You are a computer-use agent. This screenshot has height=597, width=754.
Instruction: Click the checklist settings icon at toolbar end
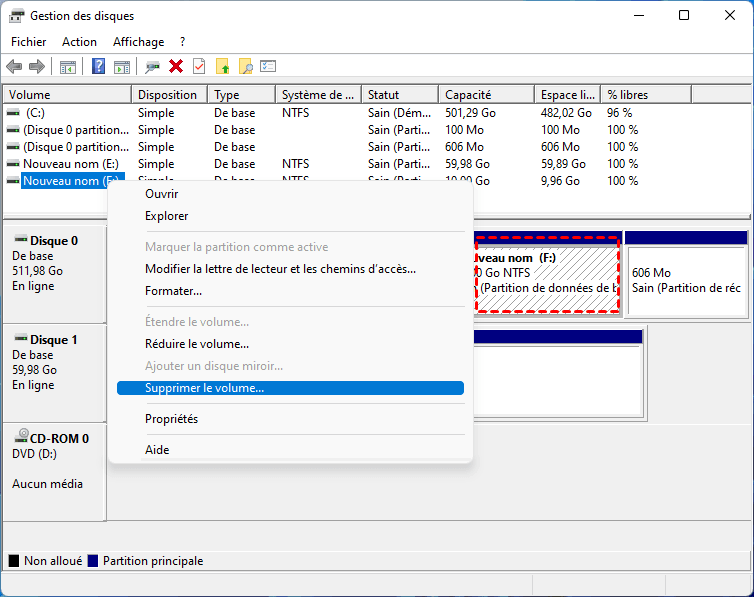click(x=268, y=66)
